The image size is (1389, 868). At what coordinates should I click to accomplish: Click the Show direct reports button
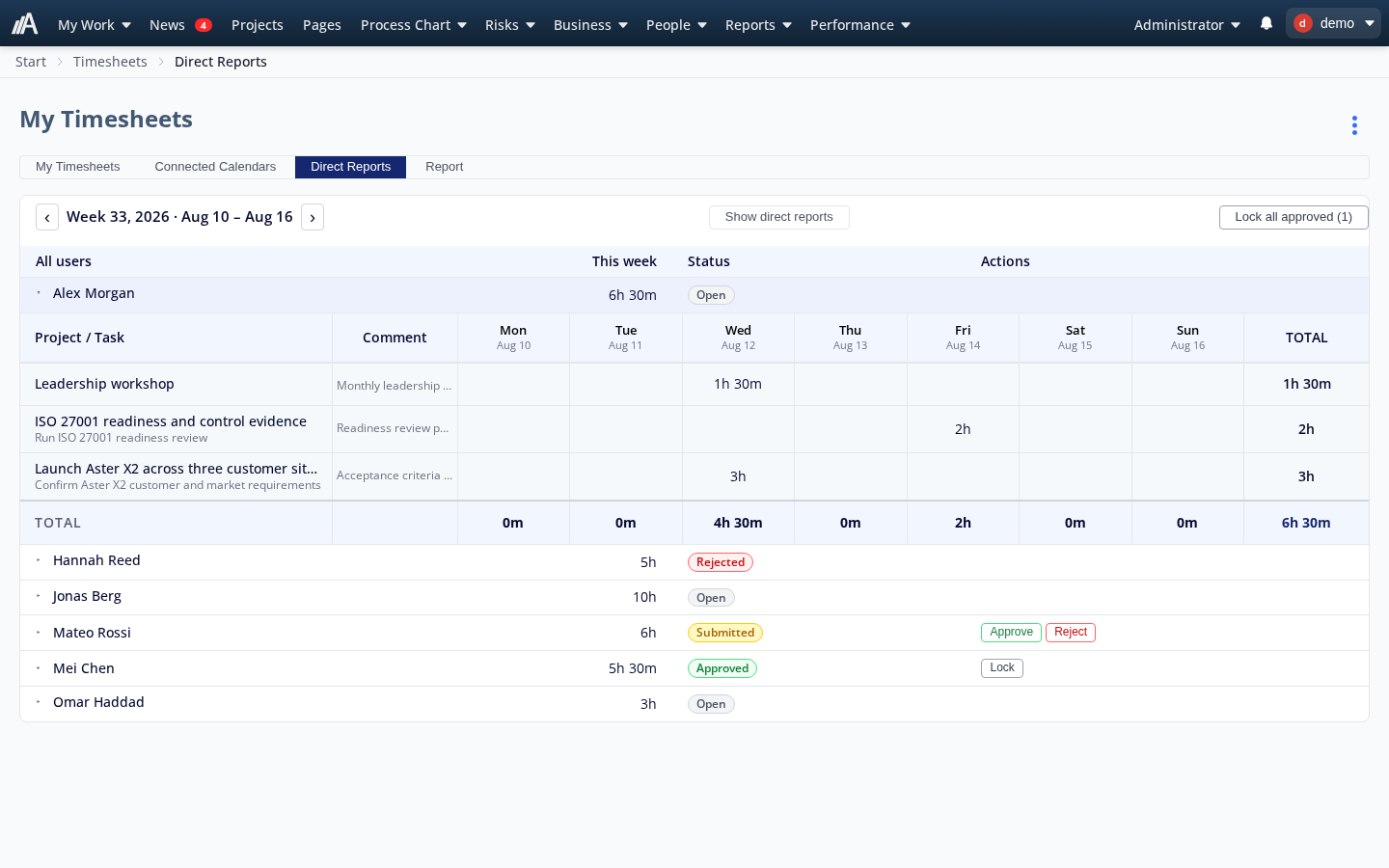tap(779, 217)
